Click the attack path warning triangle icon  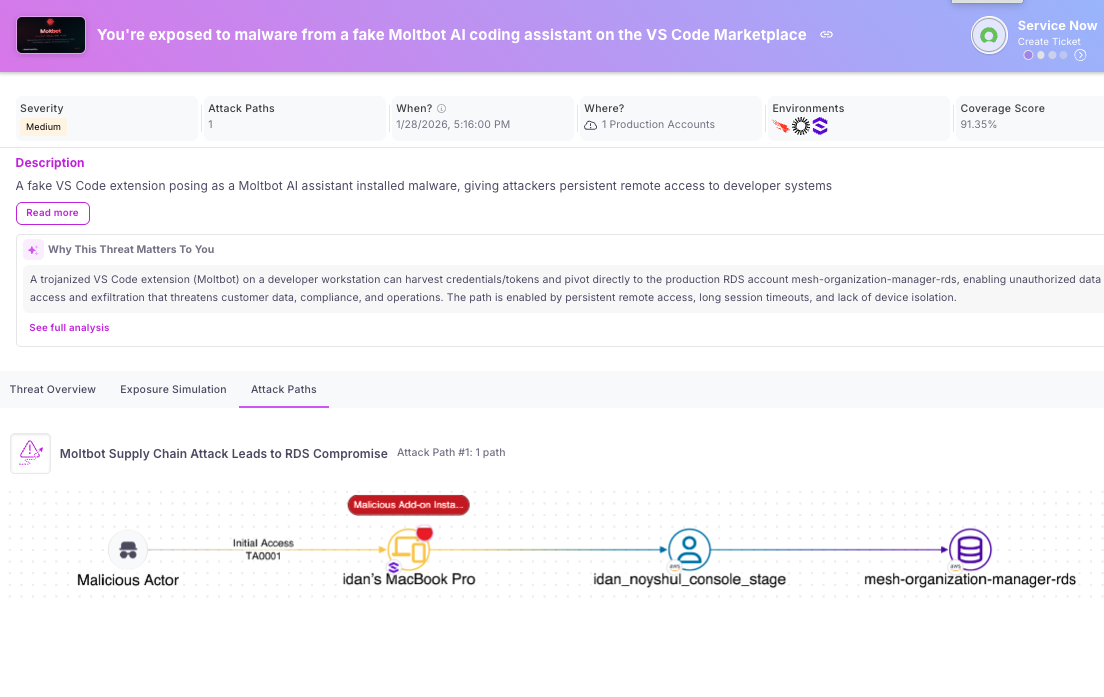pos(31,453)
